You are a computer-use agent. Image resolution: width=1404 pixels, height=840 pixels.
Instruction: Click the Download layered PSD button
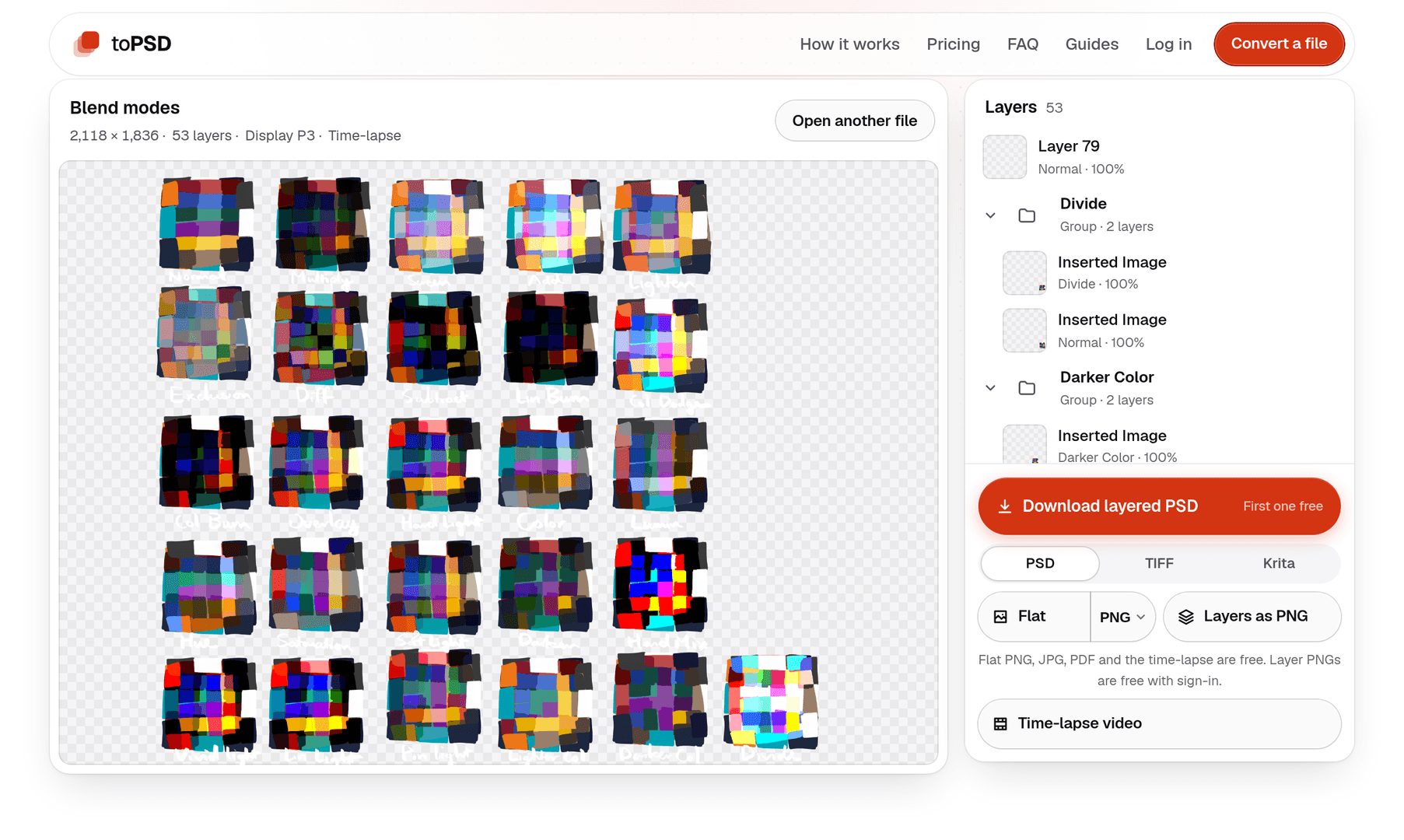pyautogui.click(x=1159, y=506)
